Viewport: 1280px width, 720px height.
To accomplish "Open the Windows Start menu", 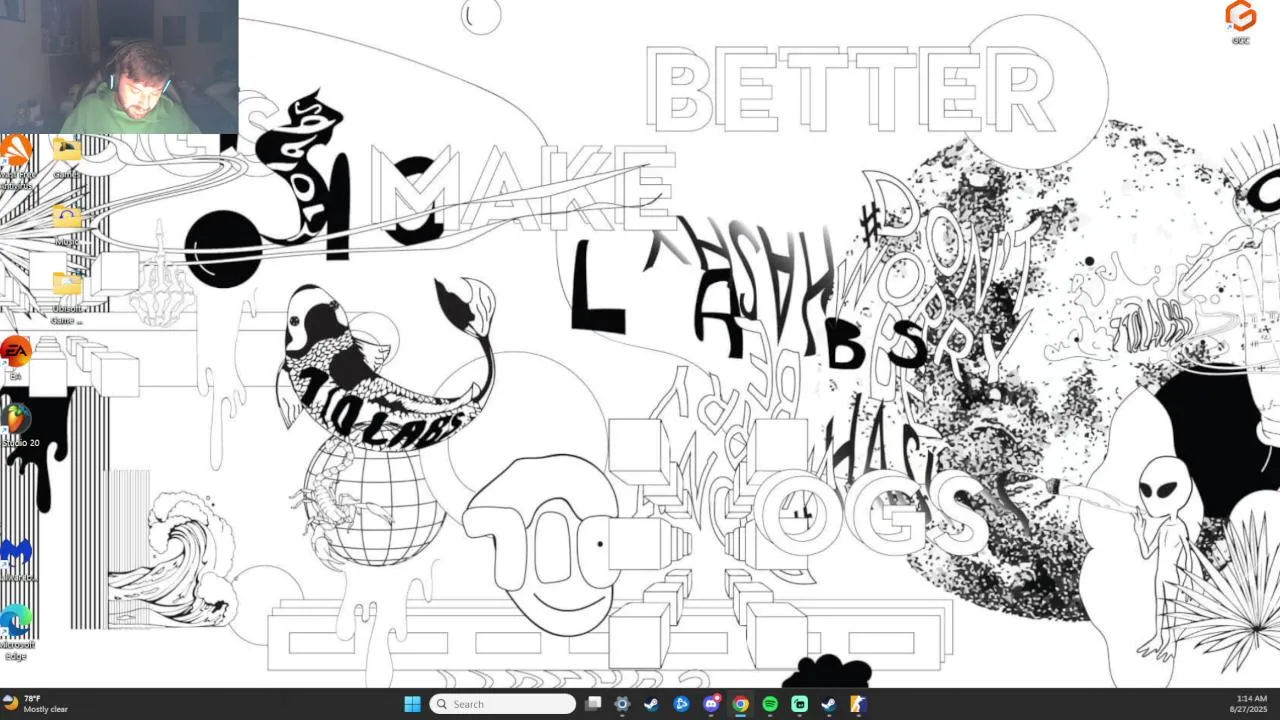I will 412,704.
